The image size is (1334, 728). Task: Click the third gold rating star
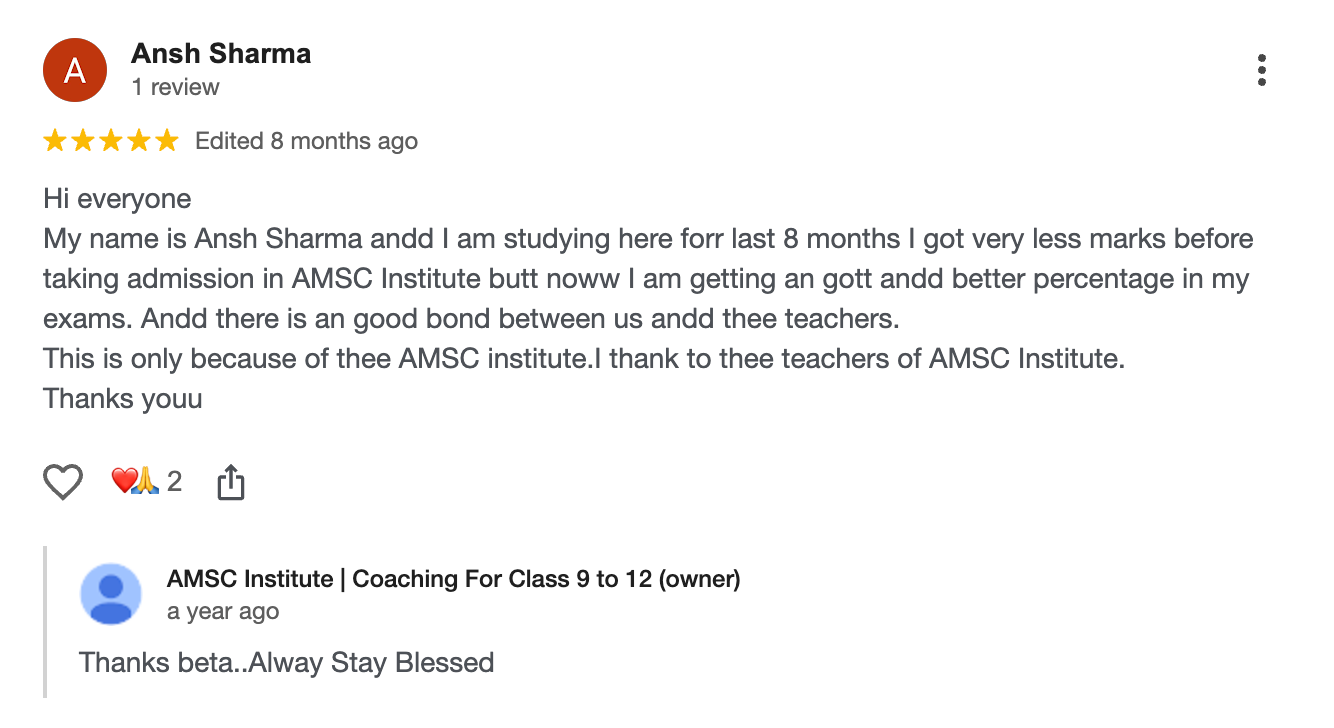coord(110,141)
